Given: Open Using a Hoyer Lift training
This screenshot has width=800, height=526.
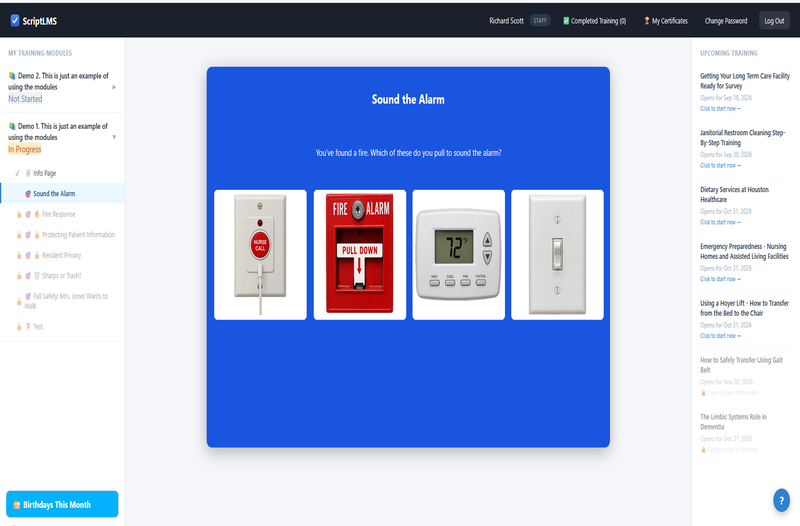Looking at the screenshot, I should point(744,308).
